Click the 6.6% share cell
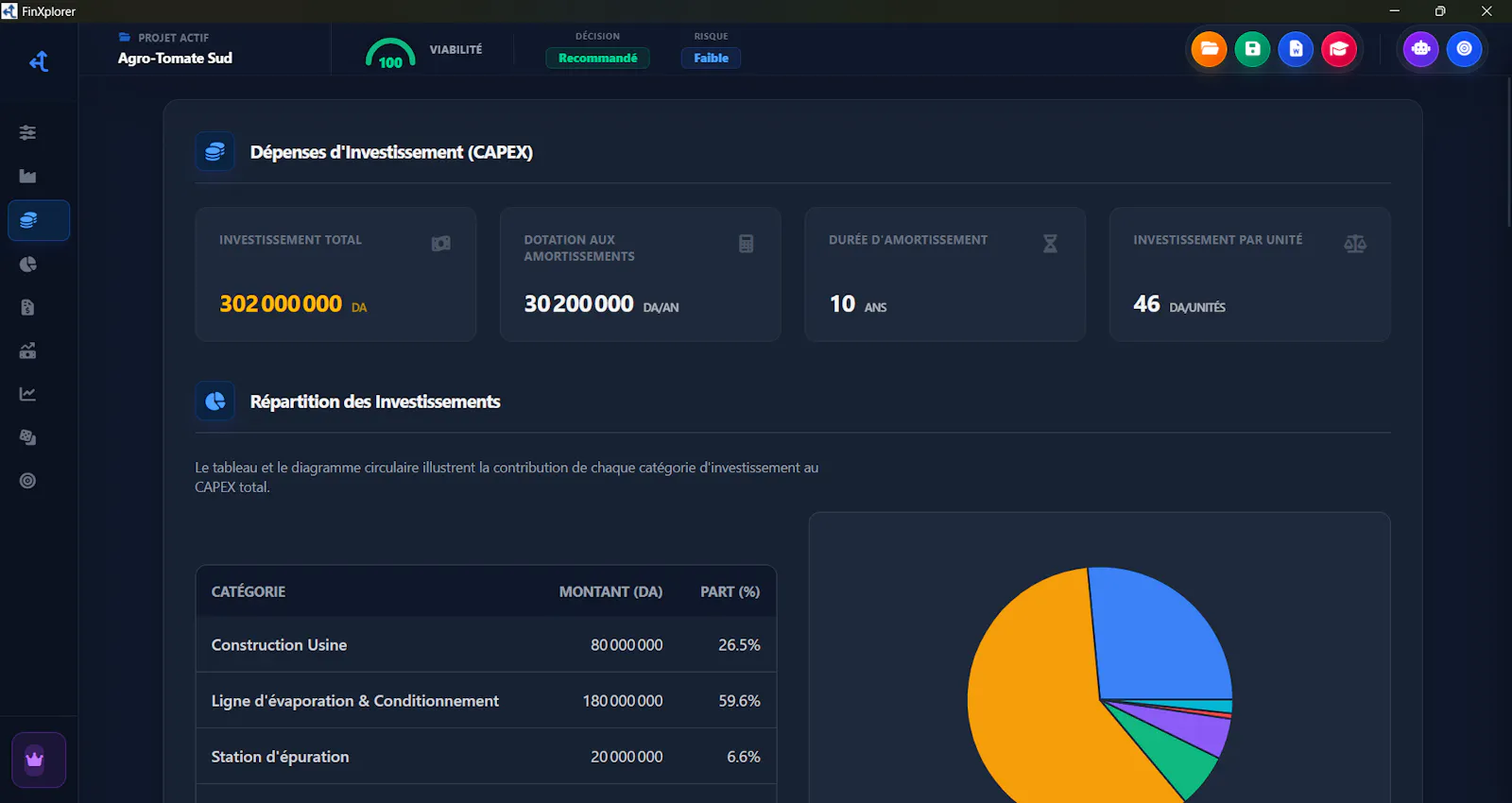Viewport: 1512px width, 803px height. (x=744, y=757)
